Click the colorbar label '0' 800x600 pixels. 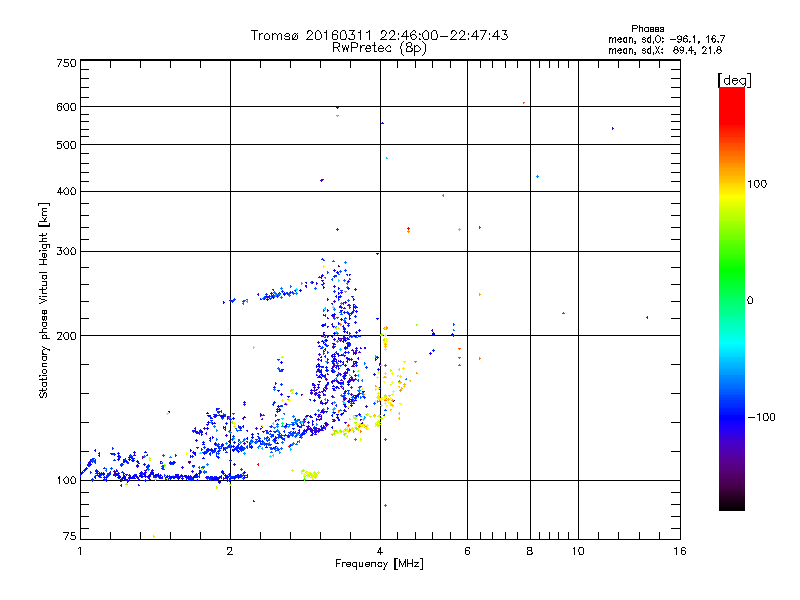(749, 301)
